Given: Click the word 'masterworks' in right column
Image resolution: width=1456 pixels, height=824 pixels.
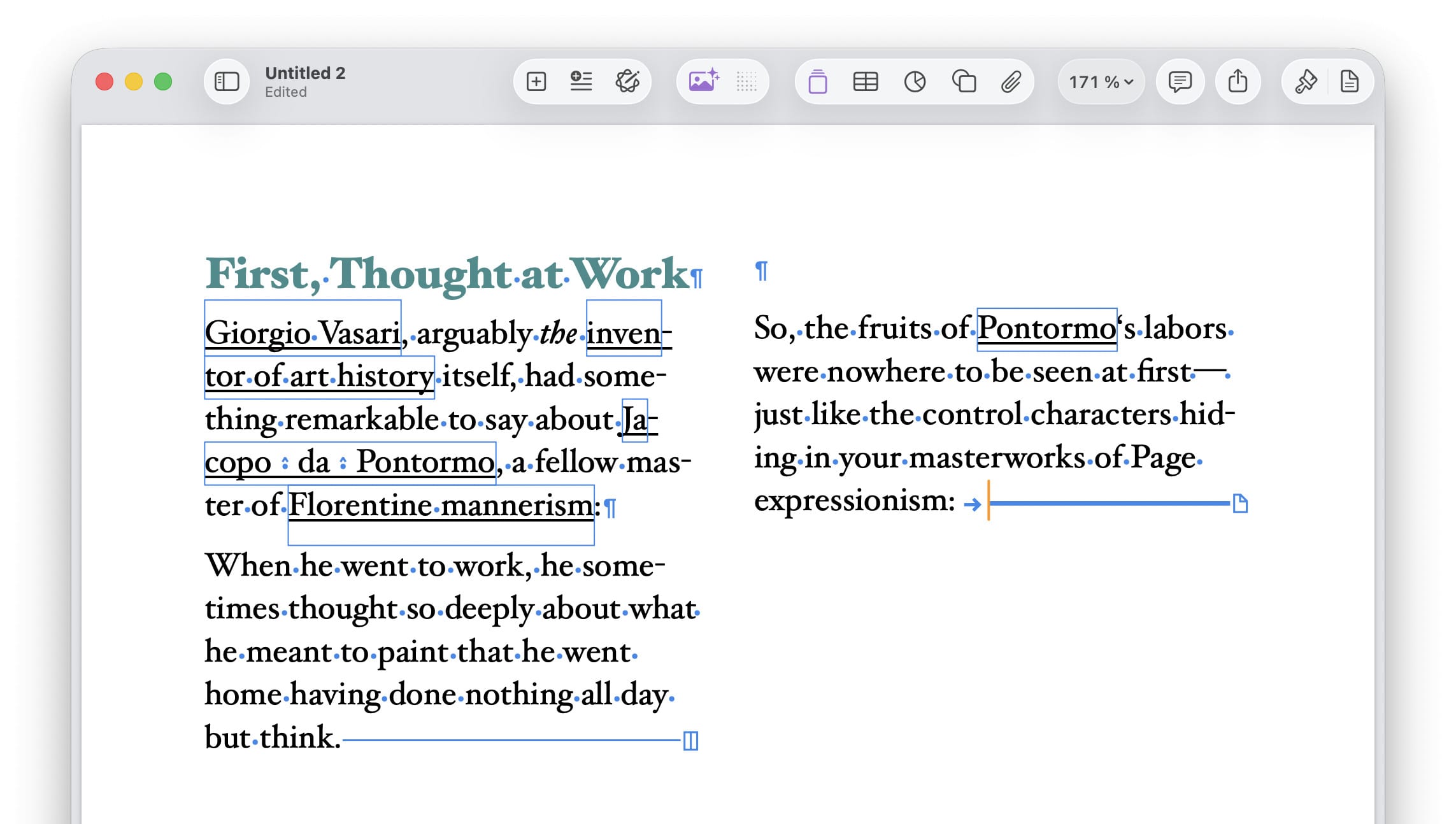Looking at the screenshot, I should [997, 458].
